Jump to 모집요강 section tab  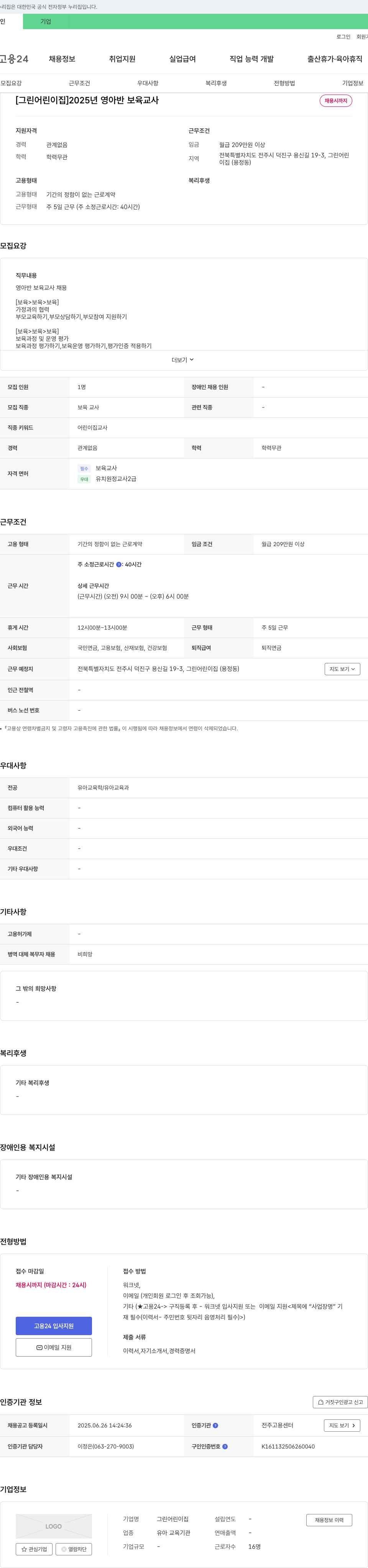point(11,83)
